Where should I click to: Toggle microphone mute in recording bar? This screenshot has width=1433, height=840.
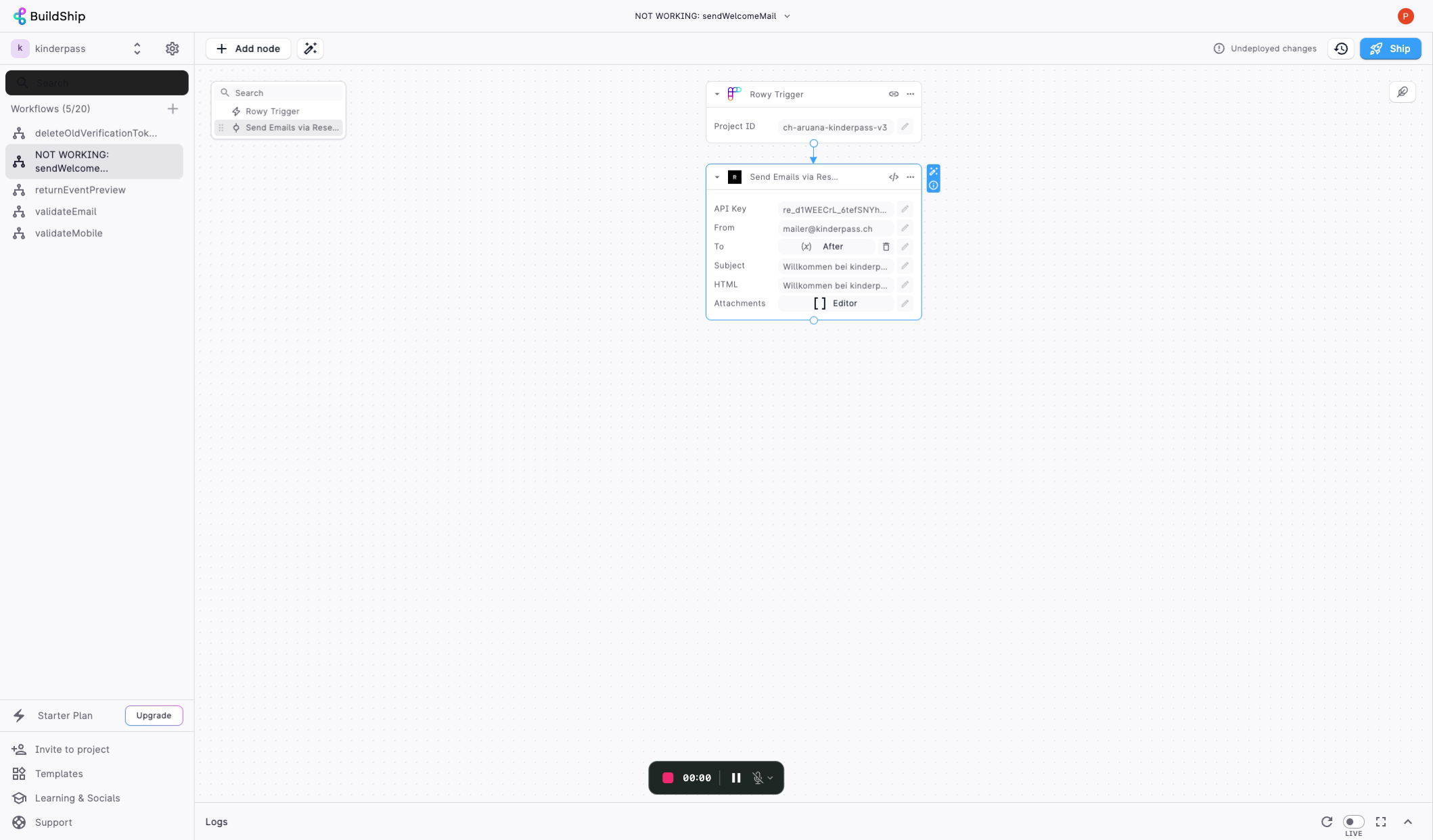point(758,778)
